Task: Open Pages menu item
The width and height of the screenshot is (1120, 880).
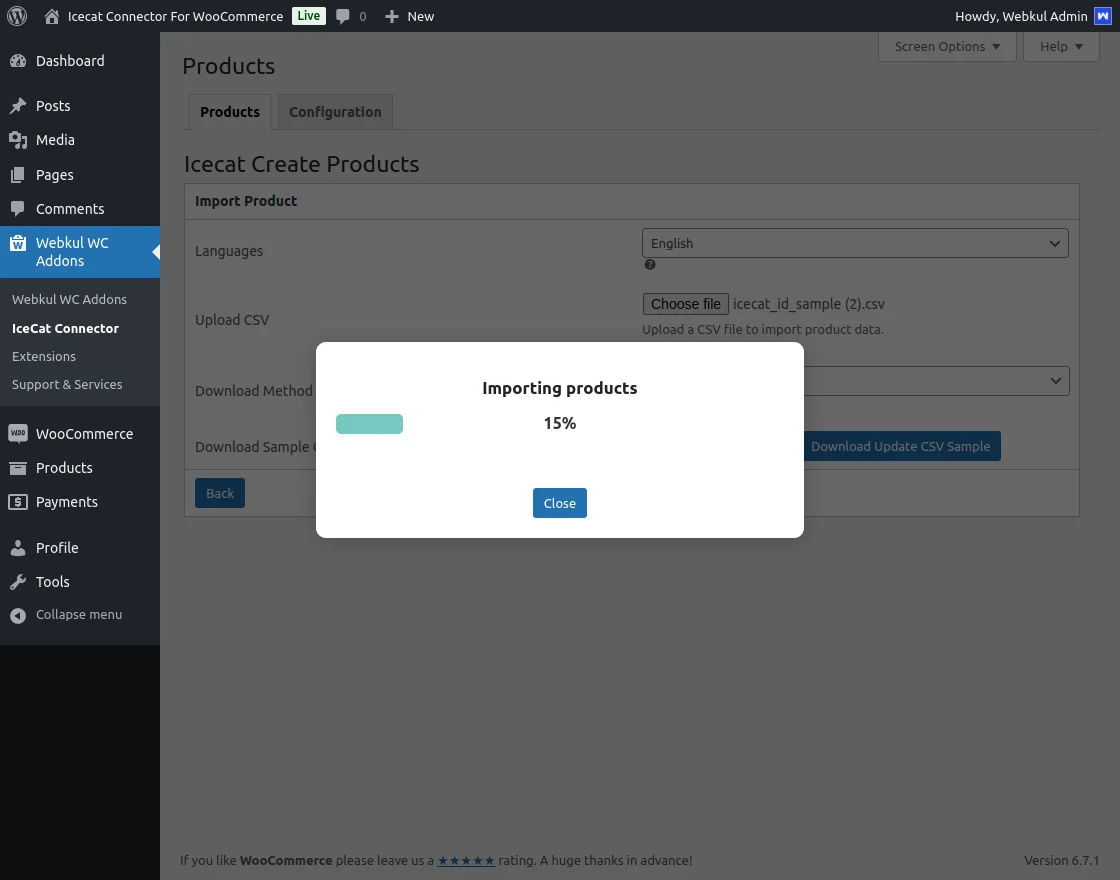Action: coord(80,175)
